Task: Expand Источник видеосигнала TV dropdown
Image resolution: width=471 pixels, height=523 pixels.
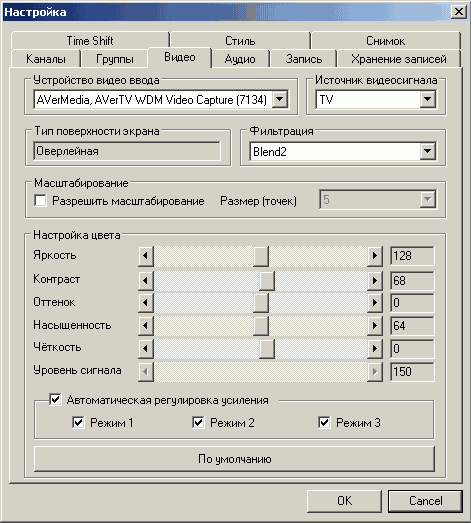Action: click(427, 99)
